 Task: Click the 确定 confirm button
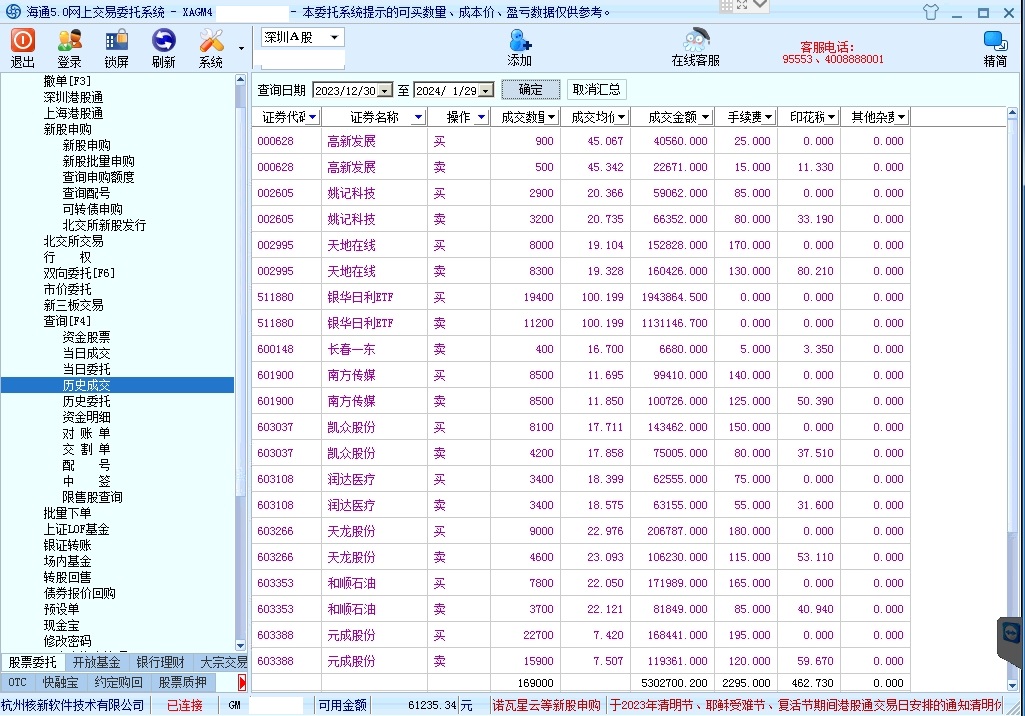click(531, 90)
